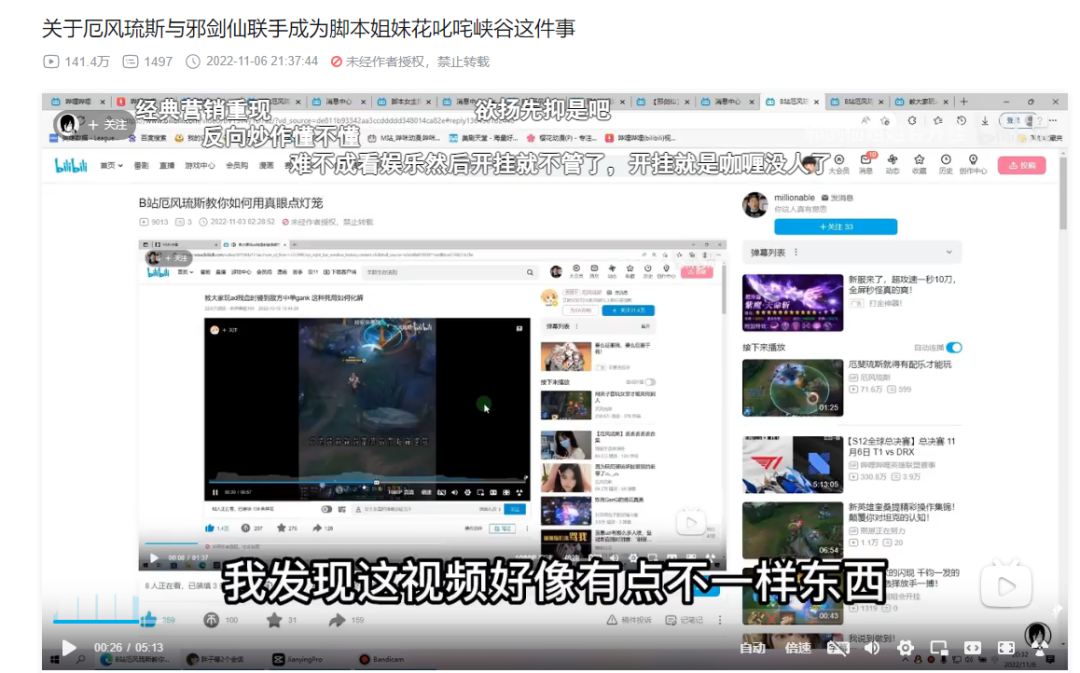The image size is (1080, 673).
Task: Open the 创作中心 bulb icon in the header
Action: coord(973,165)
